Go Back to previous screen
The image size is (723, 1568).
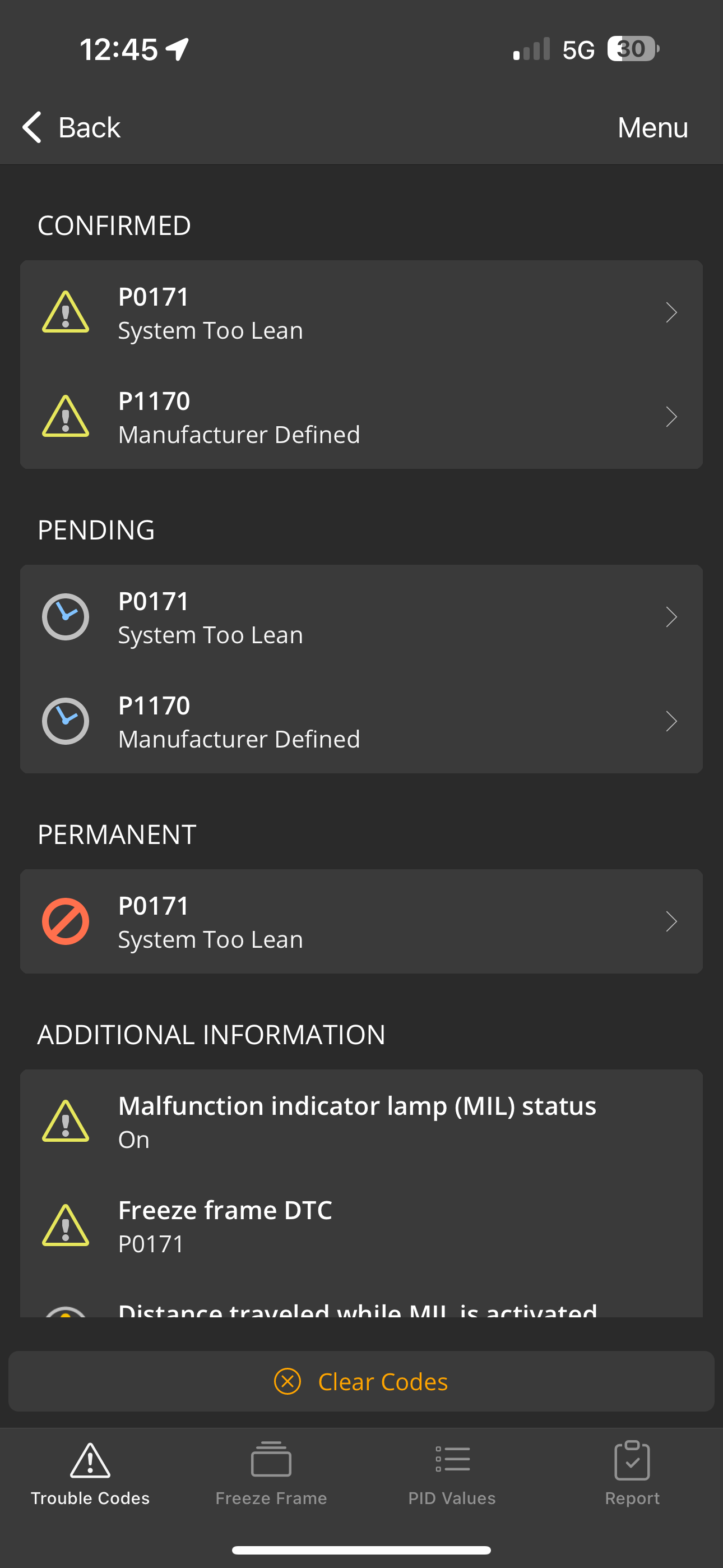point(71,127)
